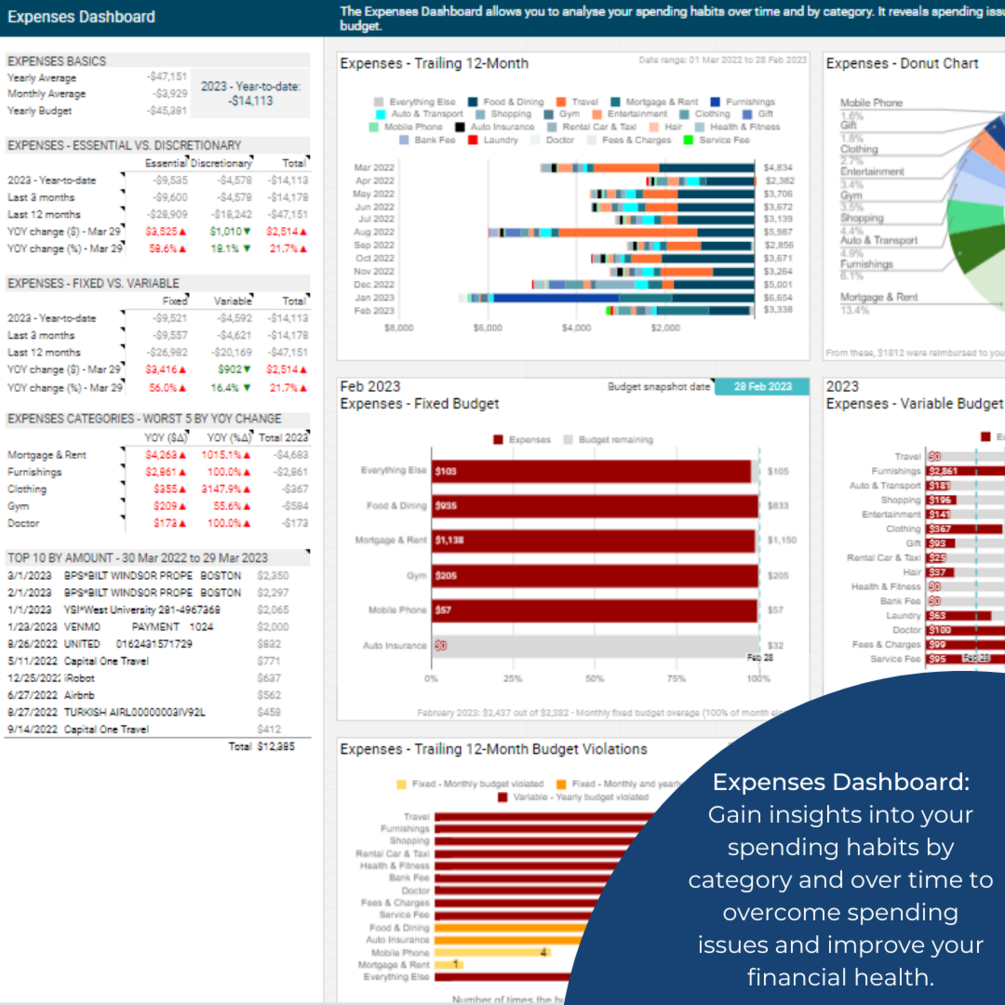Select the Gym row in the Worst 5 table
This screenshot has height=1005, width=1005.
point(158,506)
